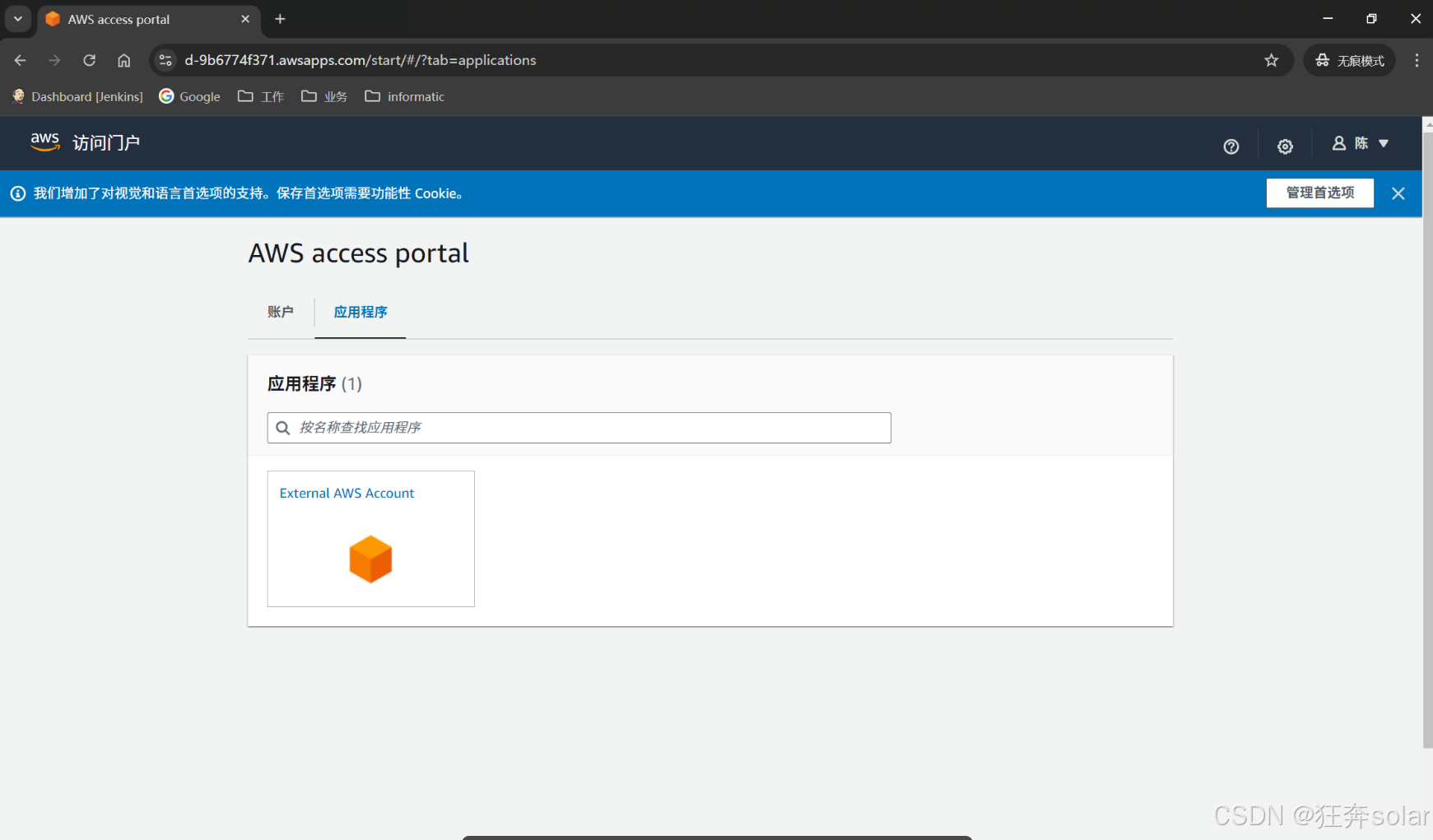The height and width of the screenshot is (840, 1433).
Task: Dismiss the blue cookie notification banner
Action: 1398,193
